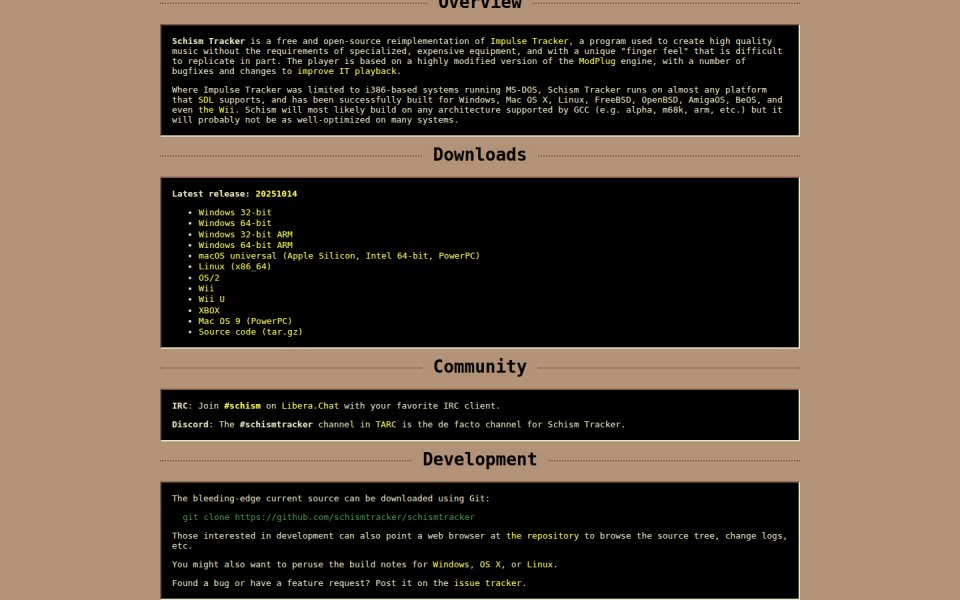Go to the issue tracker link
Viewport: 960px width, 600px height.
point(487,583)
